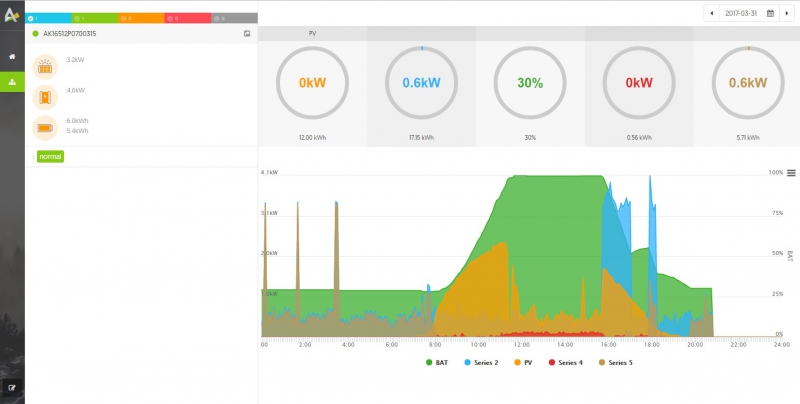Click the PV column header
The height and width of the screenshot is (404, 800).
click(x=312, y=34)
